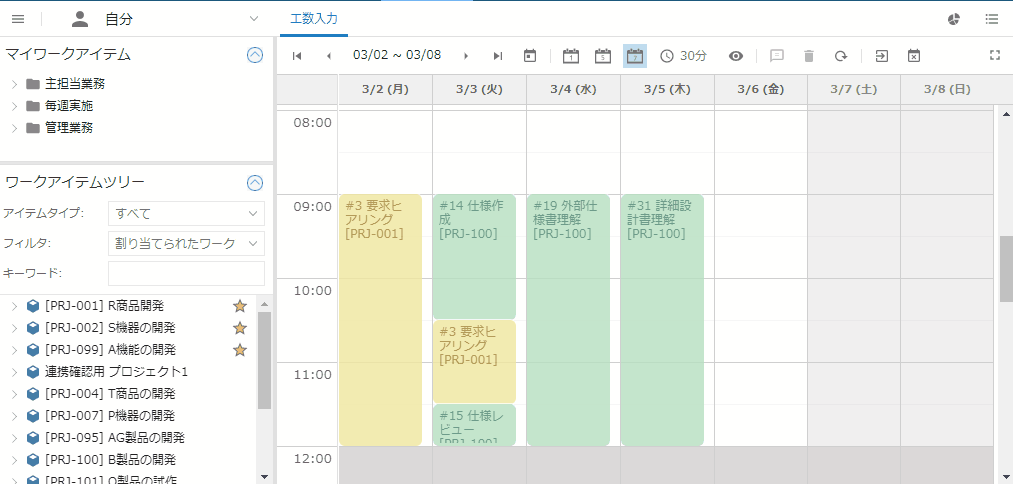Toggle favorite star for A機能の開発

tap(240, 350)
